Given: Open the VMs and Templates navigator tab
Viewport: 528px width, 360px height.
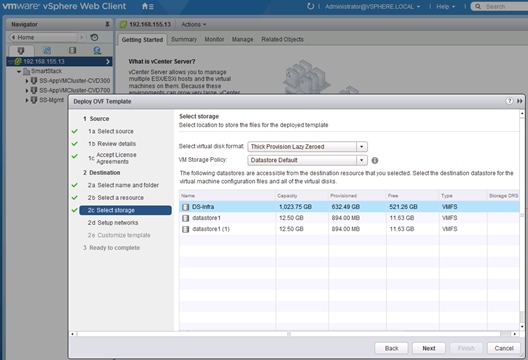Looking at the screenshot, I should click(47, 51).
